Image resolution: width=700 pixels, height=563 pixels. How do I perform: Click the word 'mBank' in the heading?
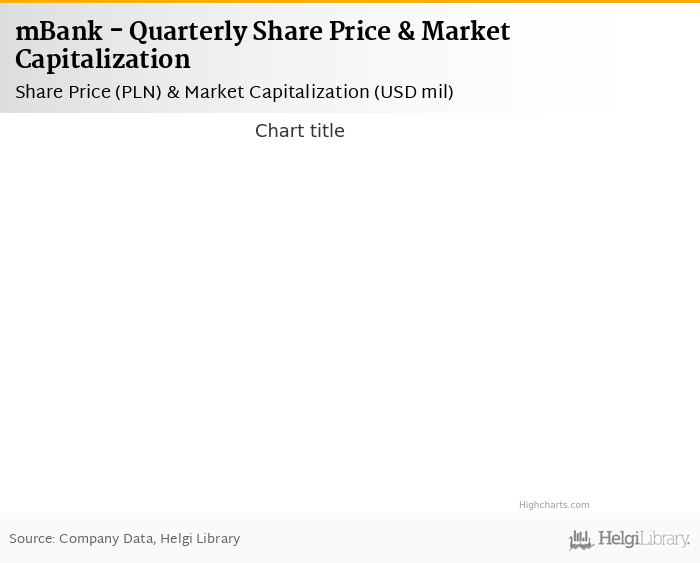click(x=59, y=32)
